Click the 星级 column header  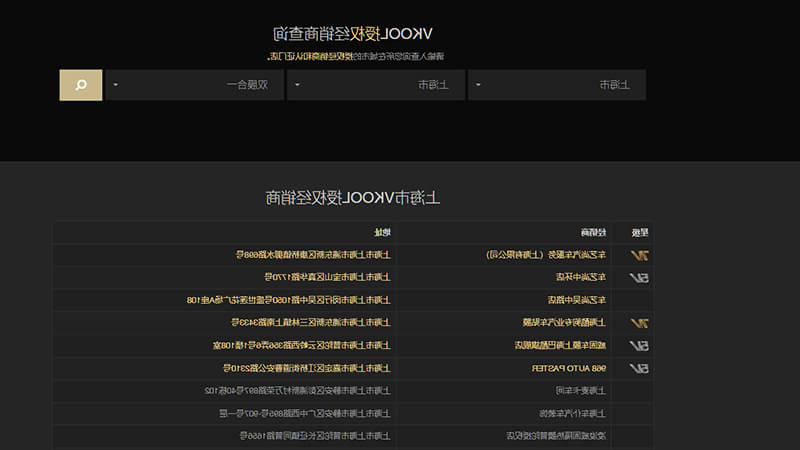click(640, 233)
